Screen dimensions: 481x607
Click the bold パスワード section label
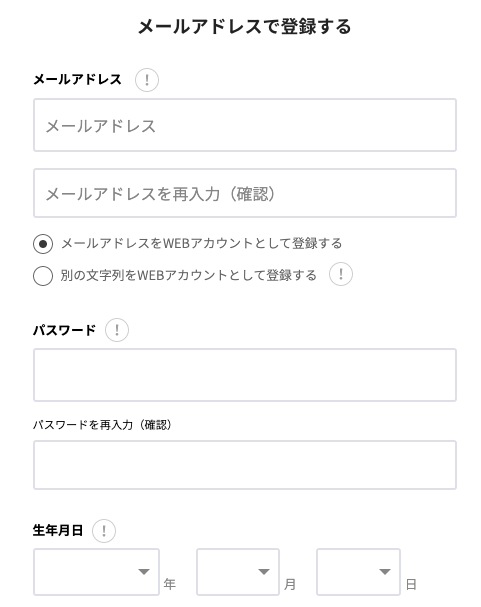tap(64, 330)
